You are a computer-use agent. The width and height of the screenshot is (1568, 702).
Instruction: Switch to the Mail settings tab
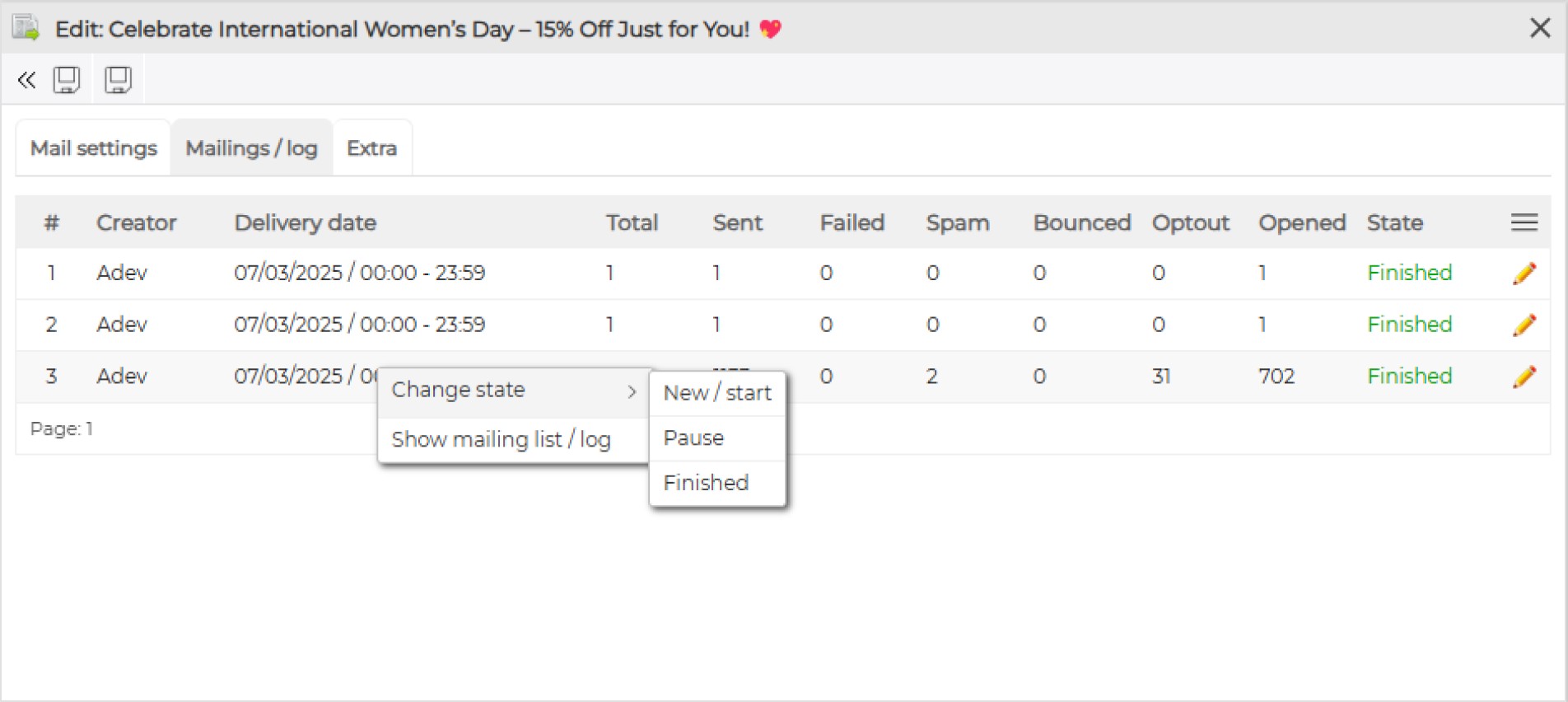coord(93,148)
